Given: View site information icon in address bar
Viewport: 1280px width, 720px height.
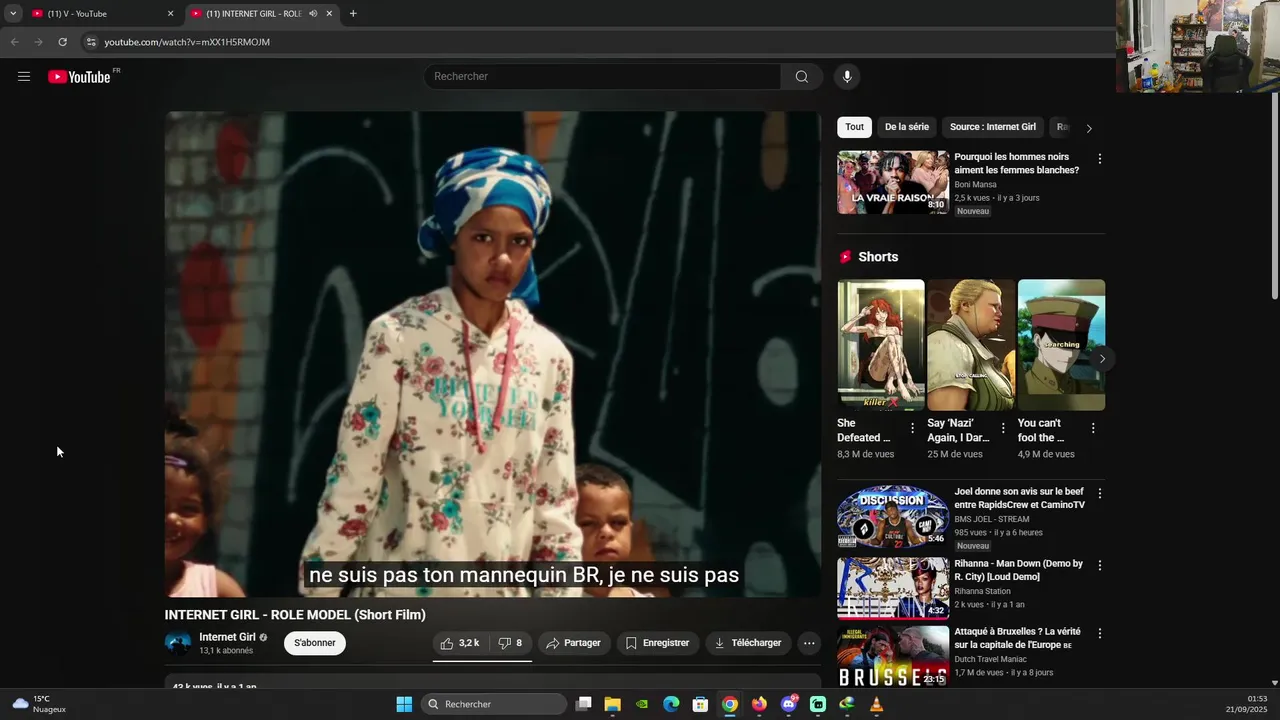Looking at the screenshot, I should (91, 42).
